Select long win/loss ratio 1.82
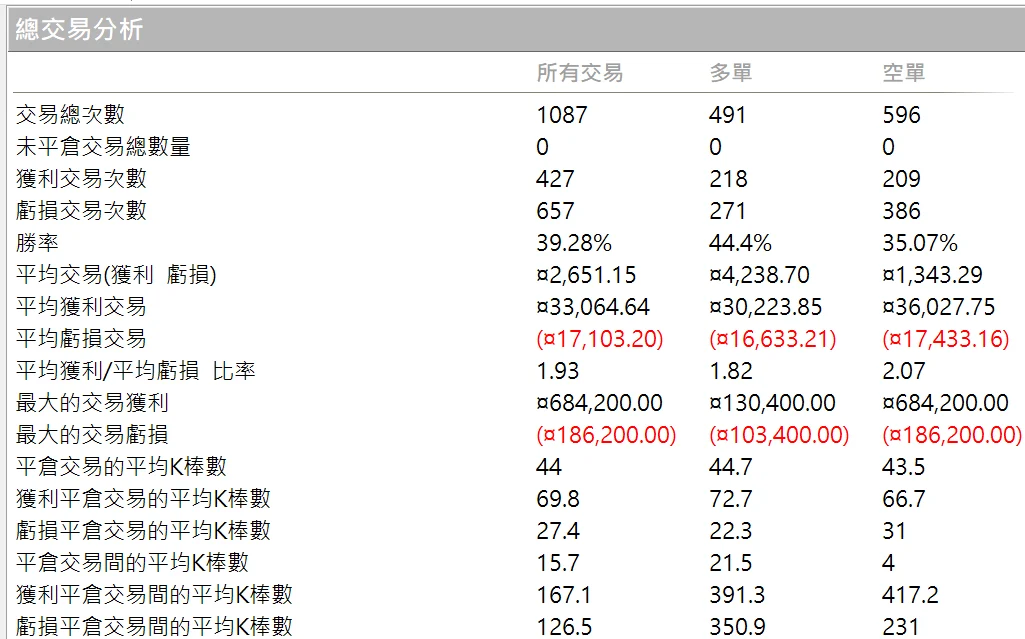The image size is (1025, 639). pos(731,371)
